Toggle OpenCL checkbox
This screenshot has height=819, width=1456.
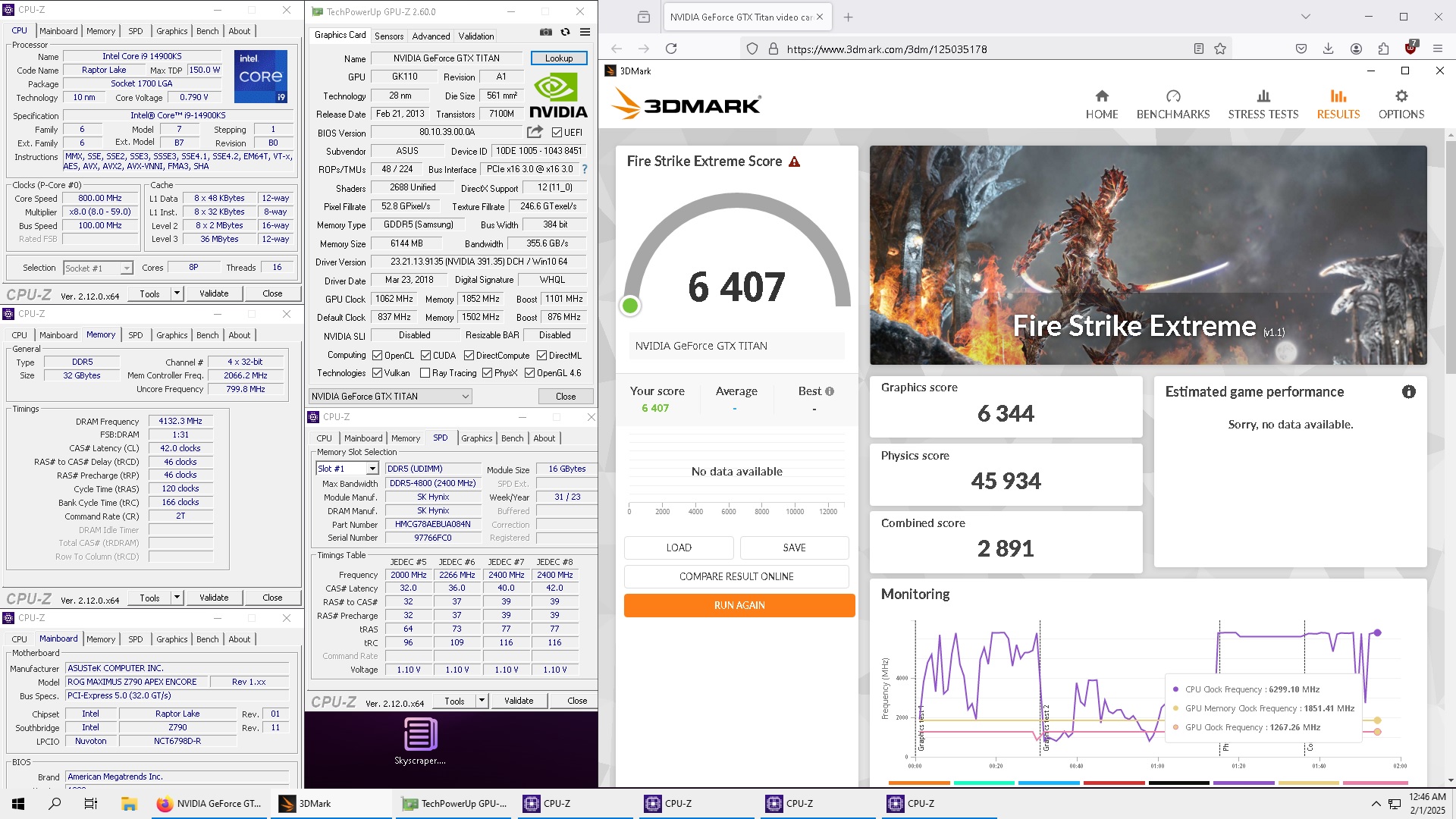(x=377, y=356)
